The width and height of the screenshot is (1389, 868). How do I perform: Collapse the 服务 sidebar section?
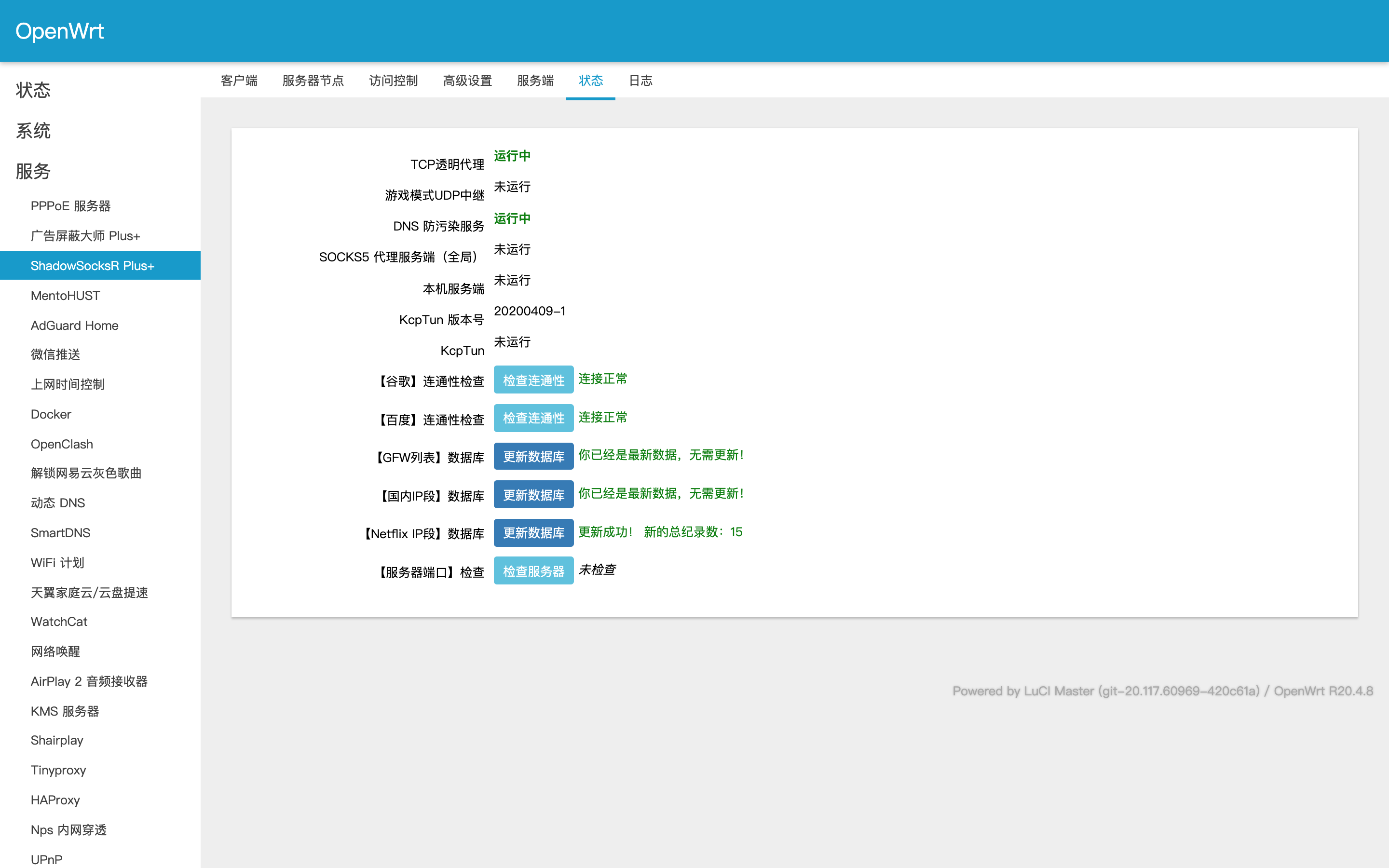[33, 171]
